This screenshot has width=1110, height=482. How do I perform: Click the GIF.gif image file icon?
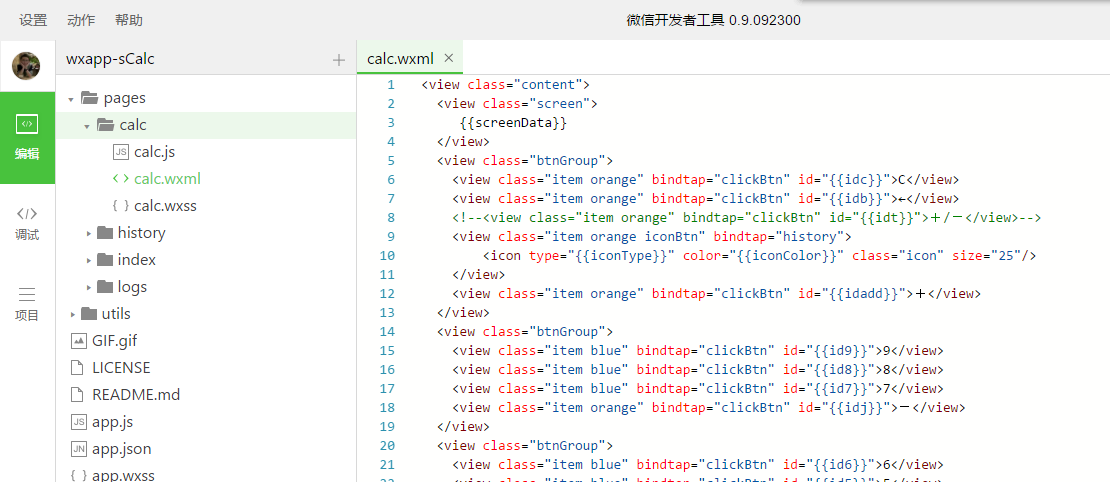point(79,340)
